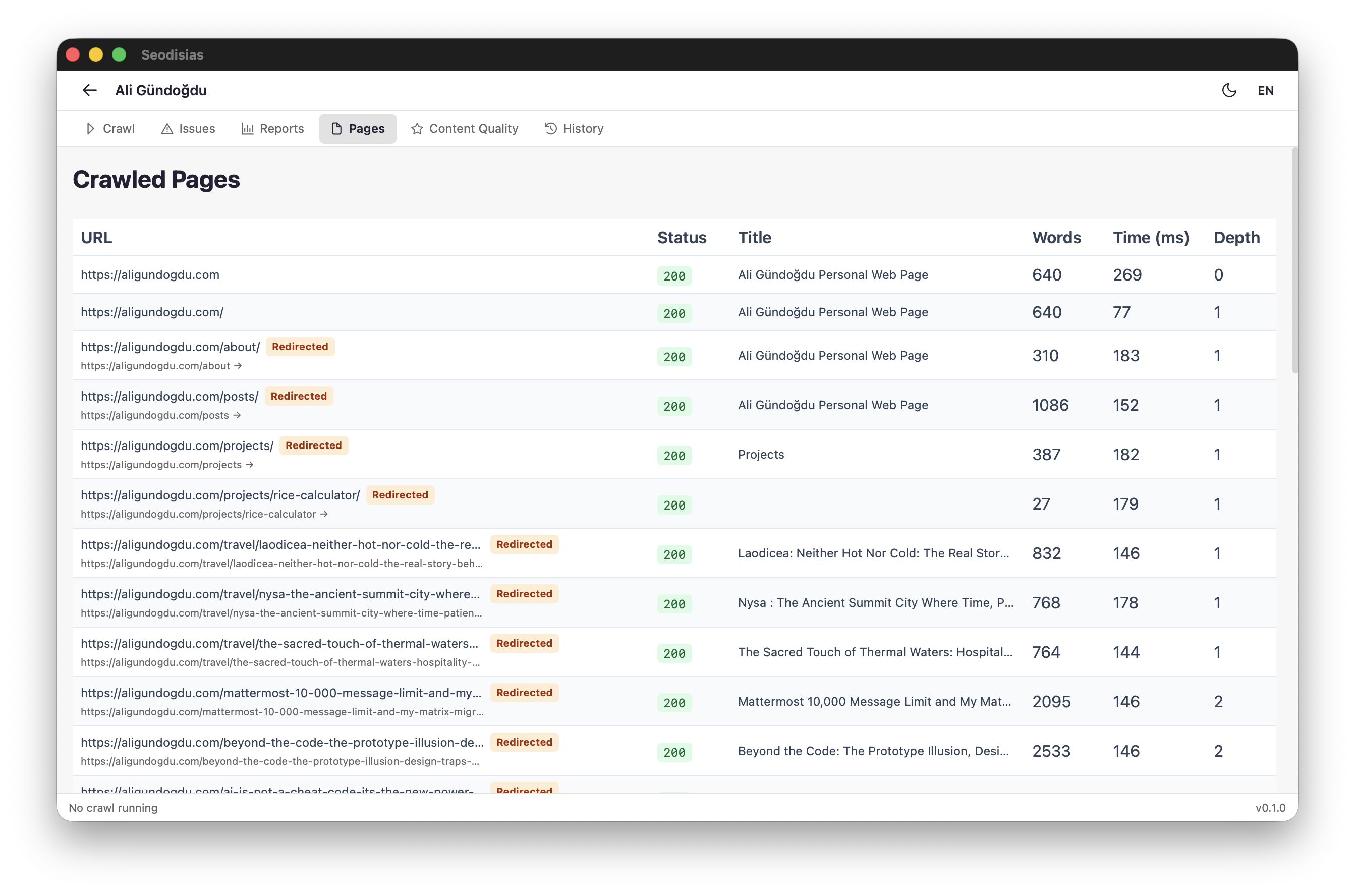Click the Content Quality star icon
Image resolution: width=1355 pixels, height=896 pixels.
click(x=417, y=128)
